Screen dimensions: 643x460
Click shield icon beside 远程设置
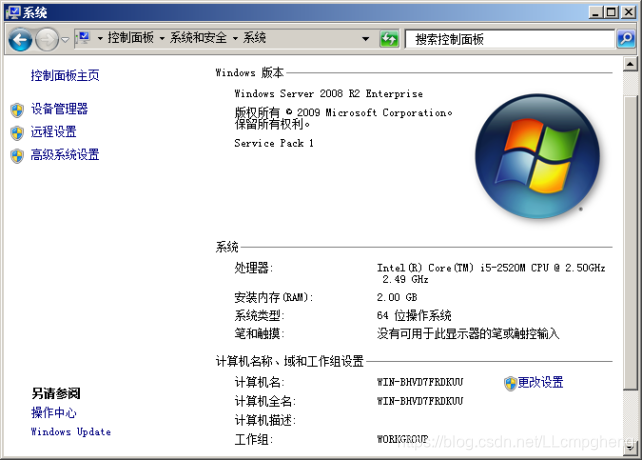point(17,133)
